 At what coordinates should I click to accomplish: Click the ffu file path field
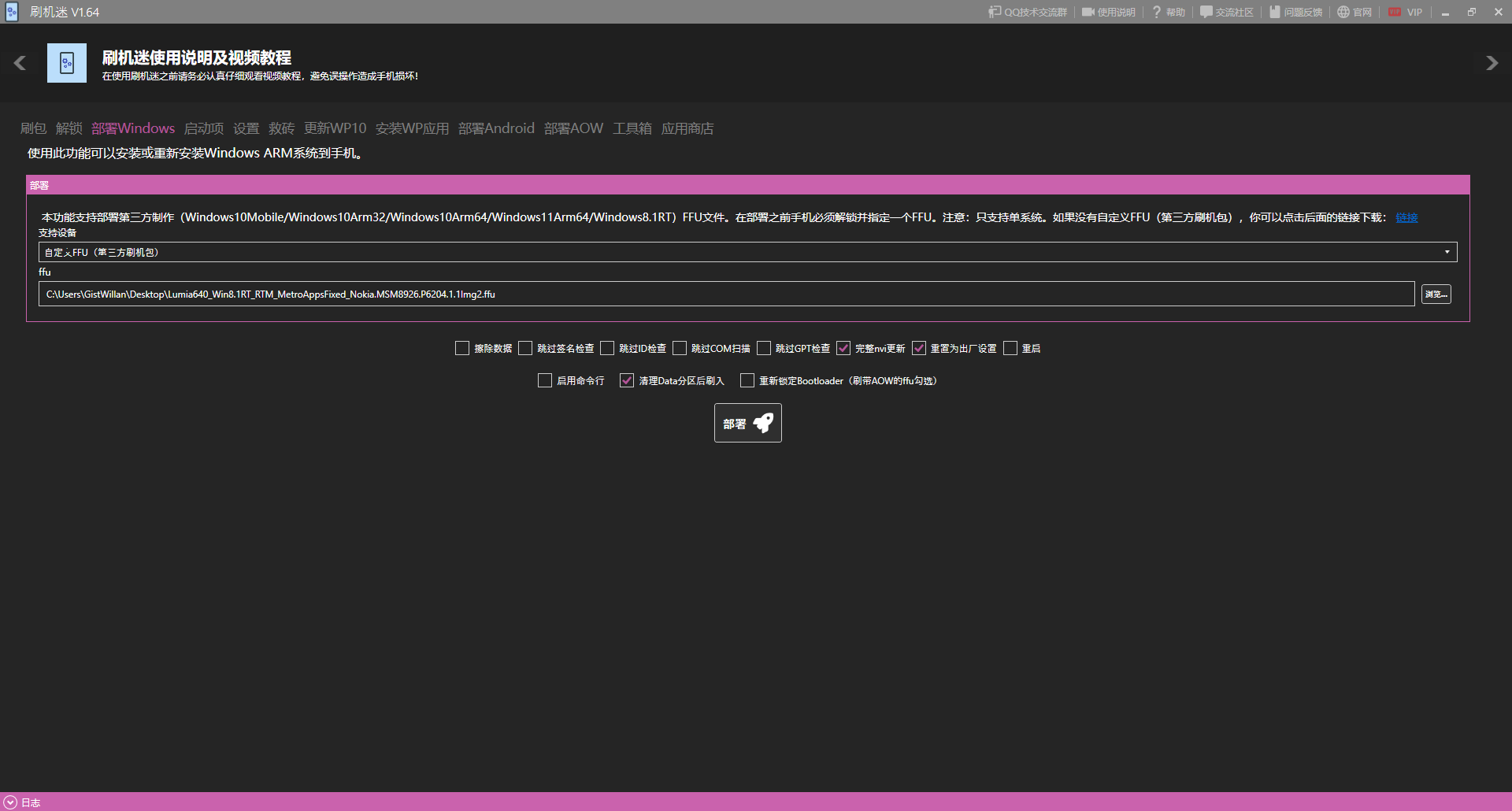[726, 294]
